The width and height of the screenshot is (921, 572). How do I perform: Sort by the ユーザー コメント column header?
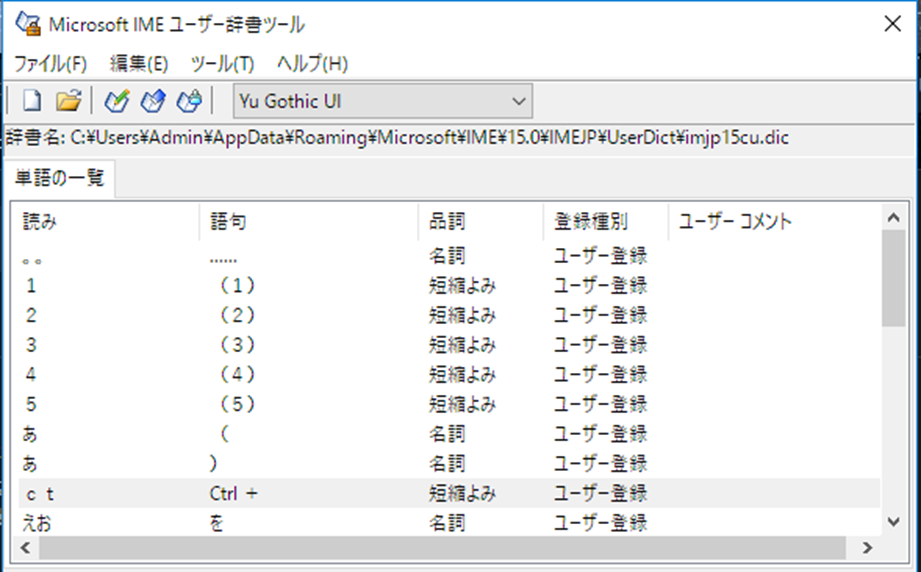point(774,221)
